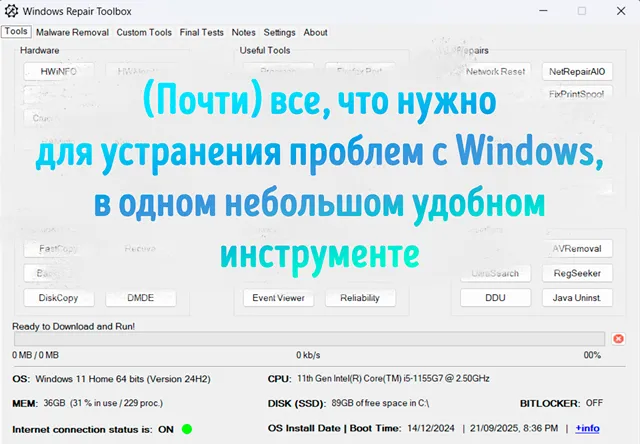This screenshot has height=444, width=640.
Task: Go to Final Tests tab
Action: [202, 32]
